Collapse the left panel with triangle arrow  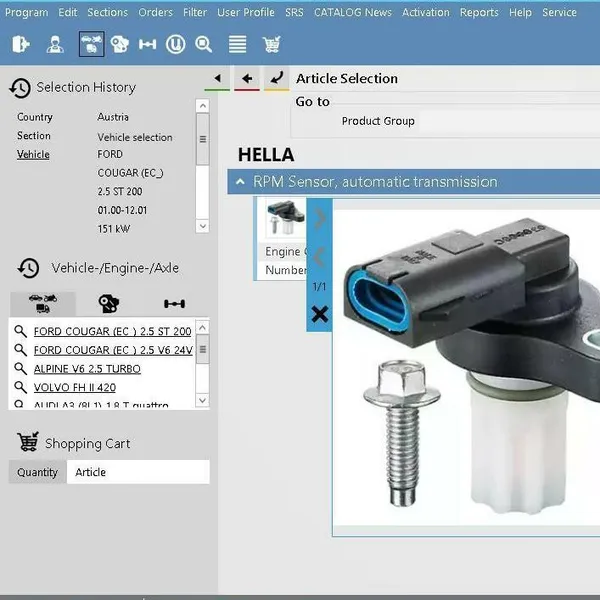[x=217, y=78]
